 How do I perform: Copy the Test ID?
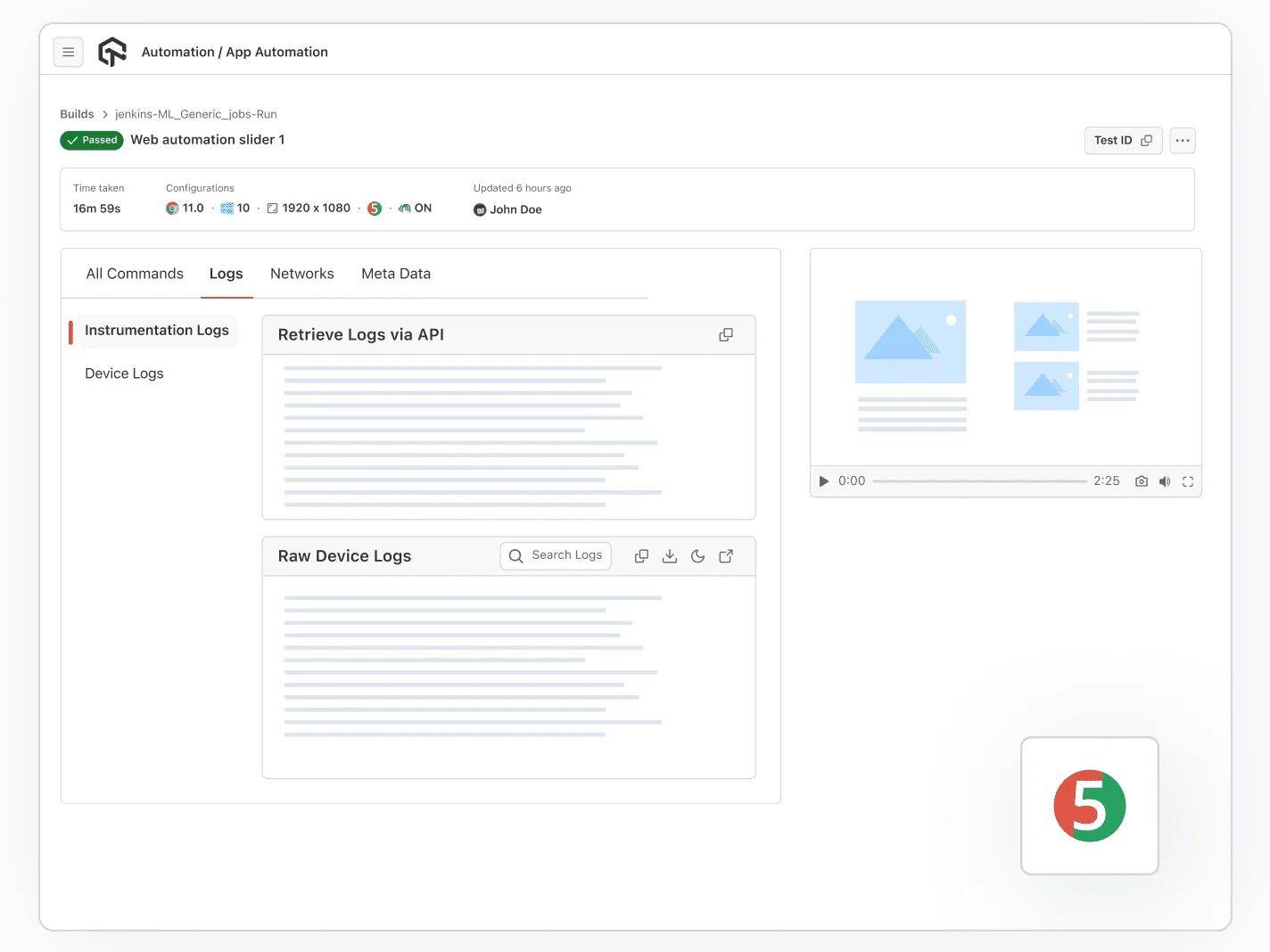[x=1123, y=141]
